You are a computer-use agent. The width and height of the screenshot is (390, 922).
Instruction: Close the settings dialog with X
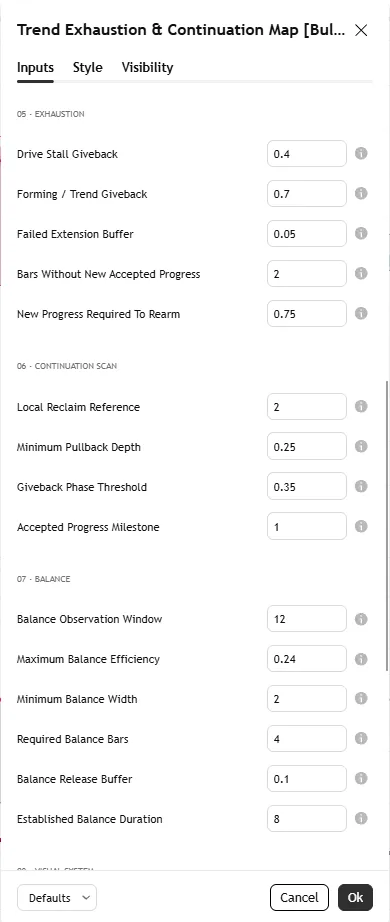click(x=361, y=31)
